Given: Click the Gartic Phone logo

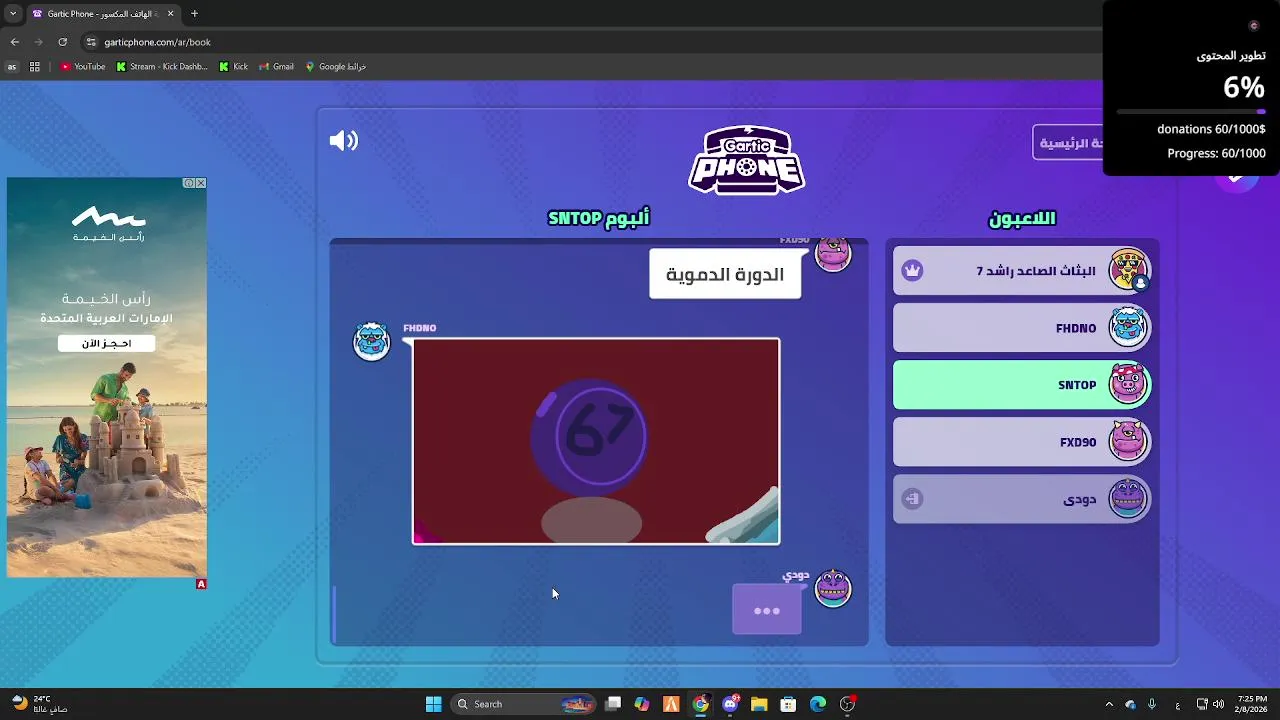Looking at the screenshot, I should pyautogui.click(x=746, y=160).
